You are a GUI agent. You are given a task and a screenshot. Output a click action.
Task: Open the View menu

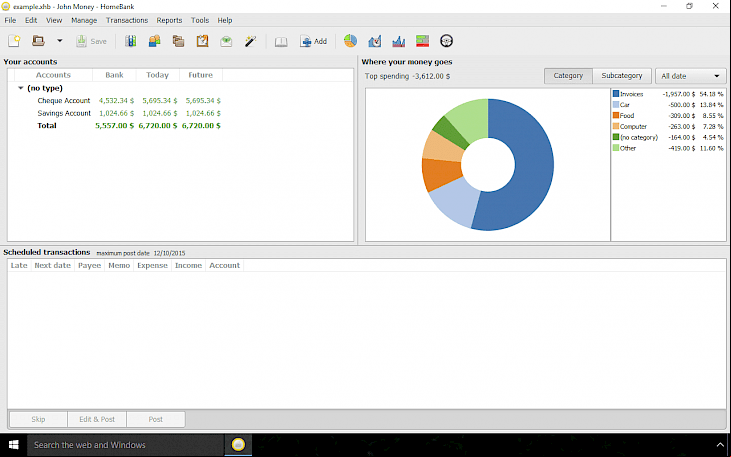click(x=54, y=20)
